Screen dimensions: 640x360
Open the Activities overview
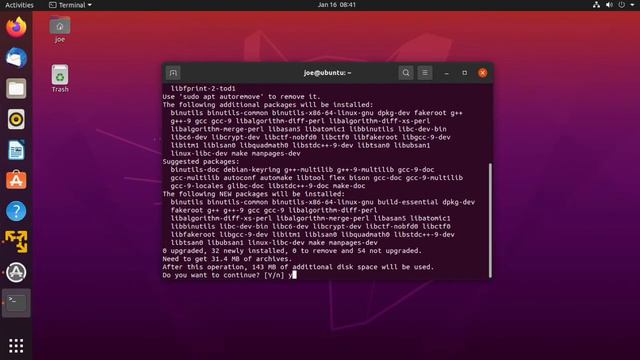19,5
